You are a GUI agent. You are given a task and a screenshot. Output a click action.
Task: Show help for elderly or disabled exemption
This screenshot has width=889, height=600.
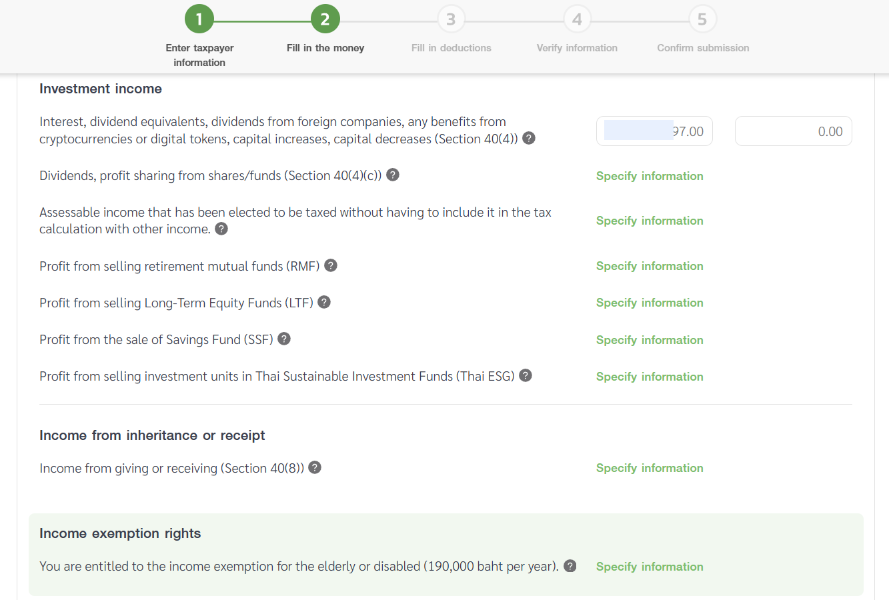coord(570,566)
